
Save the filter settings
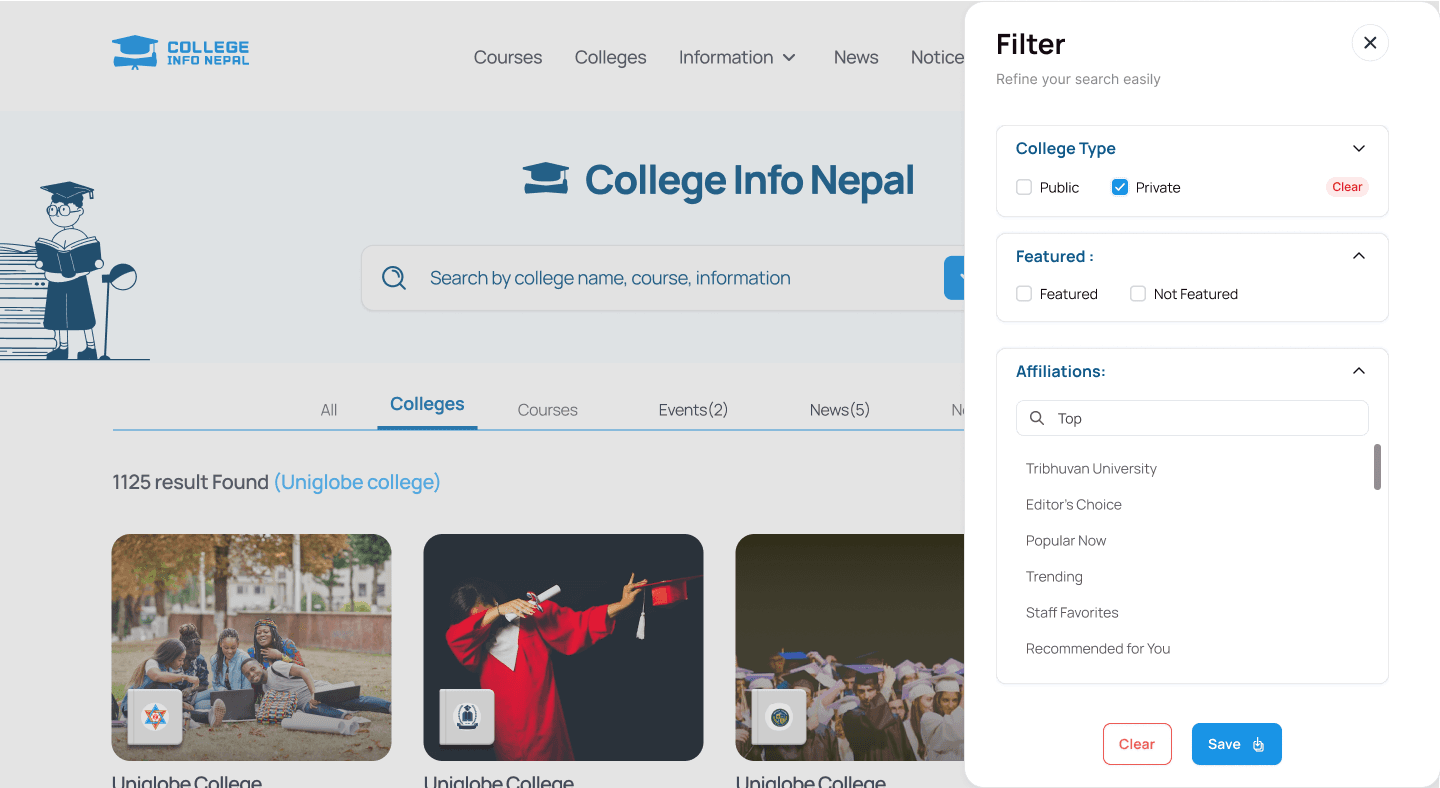coord(1237,744)
